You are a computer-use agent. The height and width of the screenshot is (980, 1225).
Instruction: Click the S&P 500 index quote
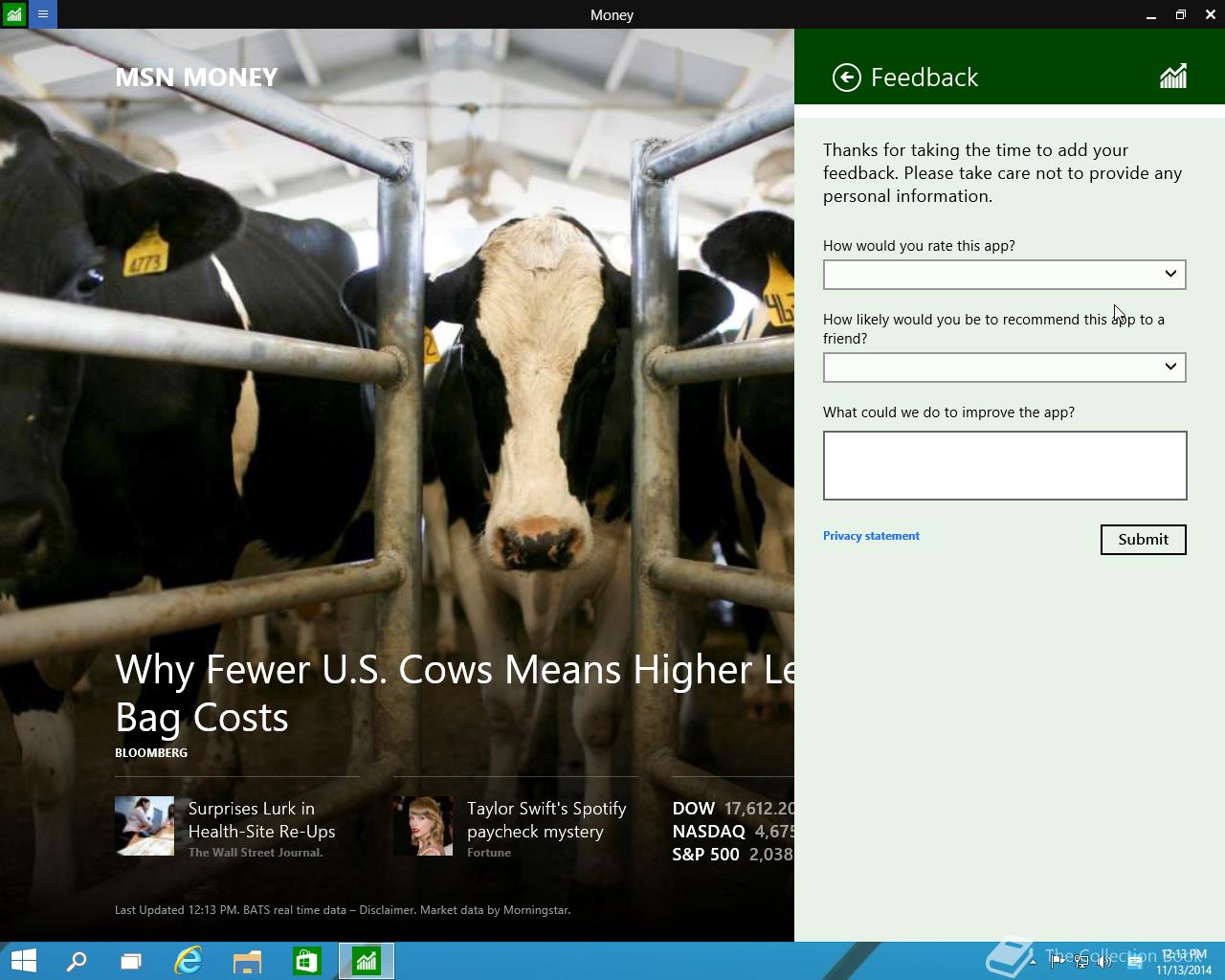point(733,855)
